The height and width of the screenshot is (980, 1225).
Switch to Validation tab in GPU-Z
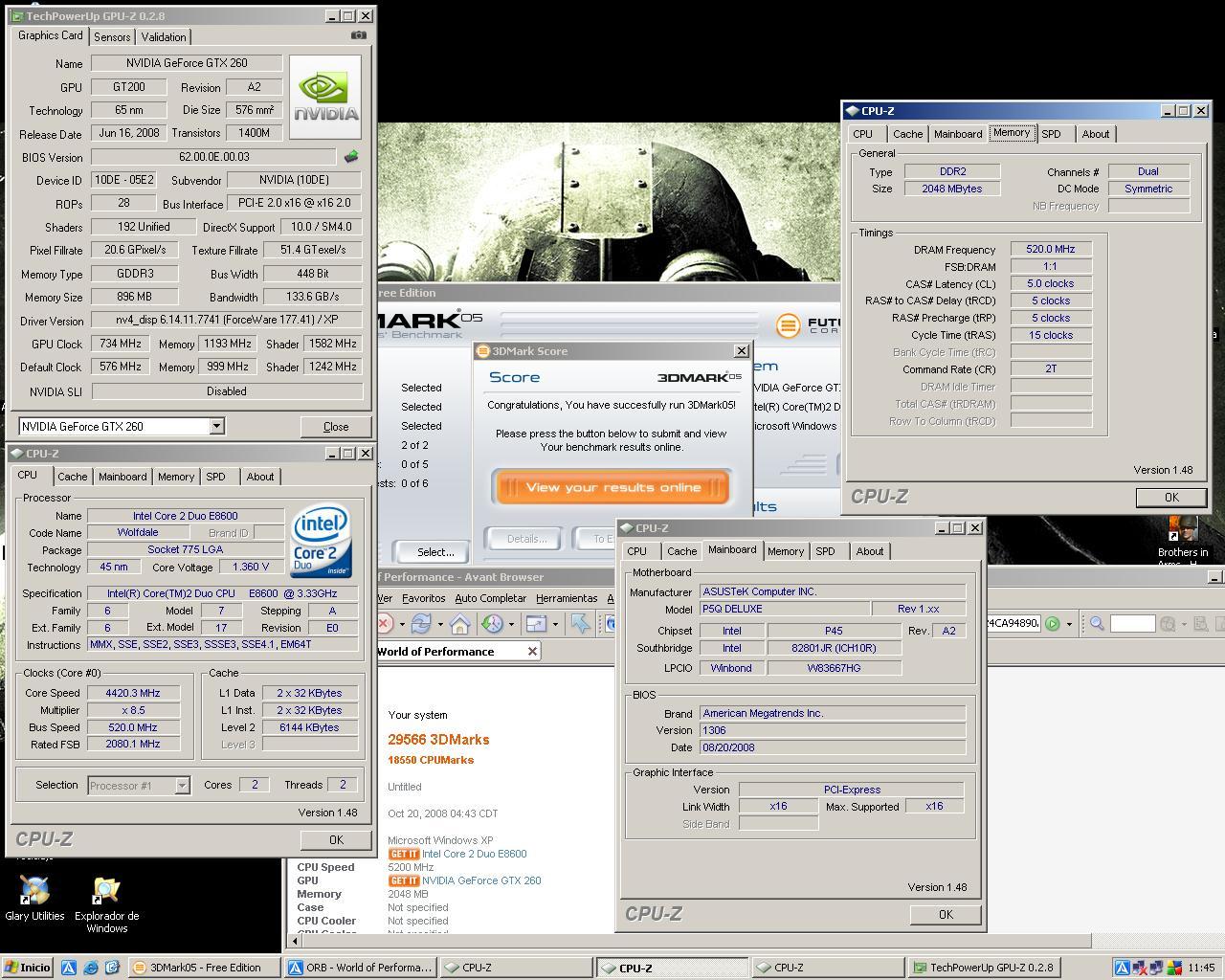coord(164,37)
